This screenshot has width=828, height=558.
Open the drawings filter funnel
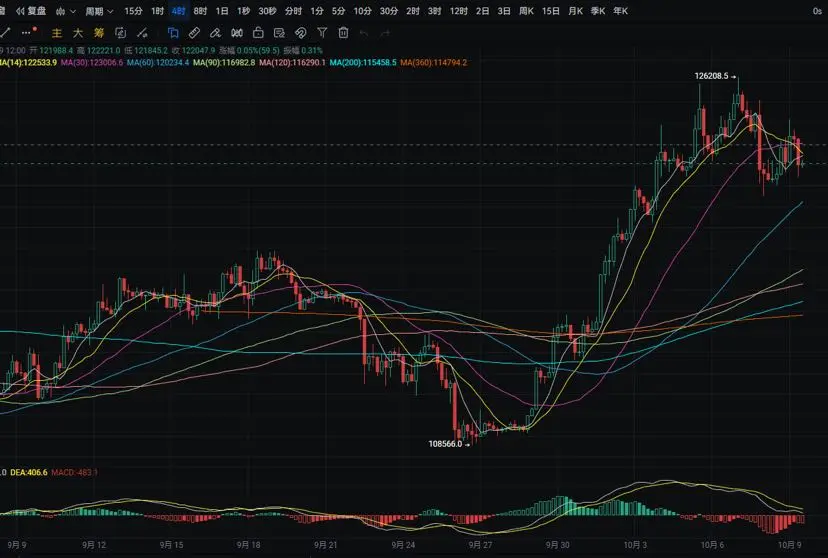click(322, 33)
